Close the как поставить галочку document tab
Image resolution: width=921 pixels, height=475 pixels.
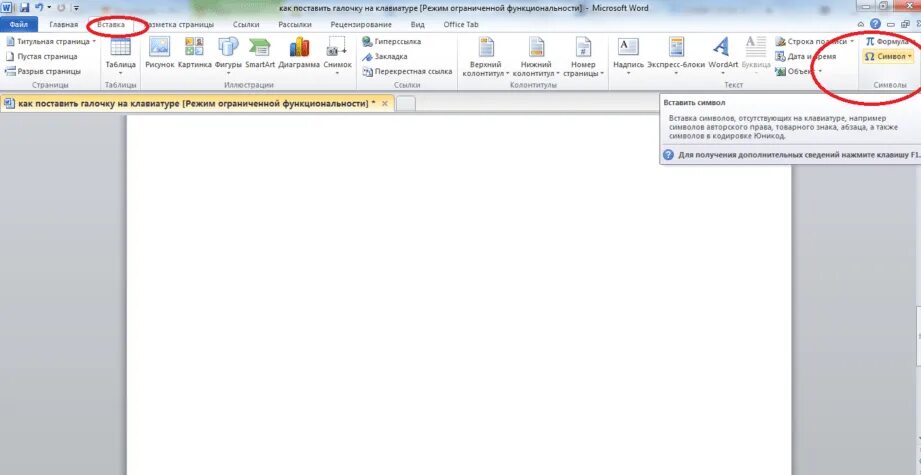[x=385, y=103]
